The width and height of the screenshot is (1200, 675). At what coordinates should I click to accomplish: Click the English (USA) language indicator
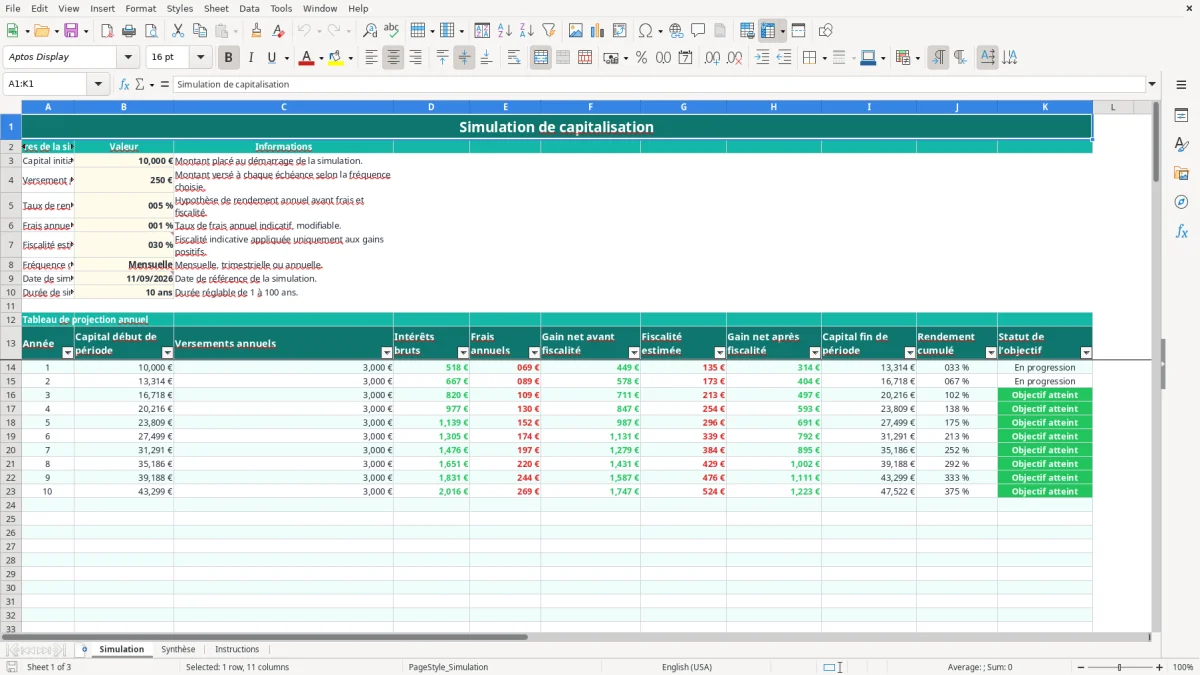pyautogui.click(x=687, y=667)
